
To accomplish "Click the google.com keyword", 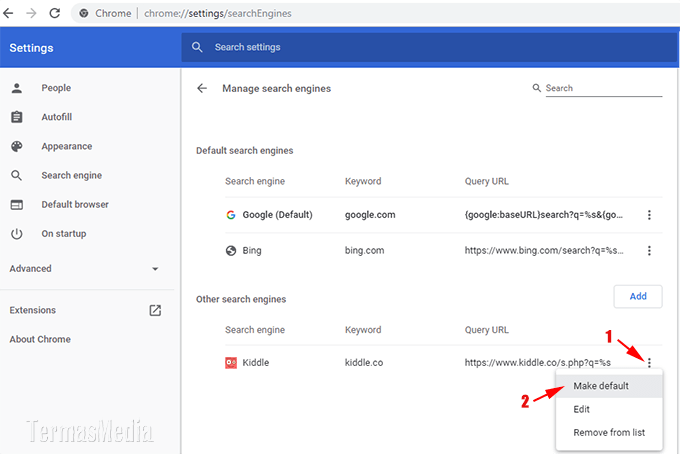I will (370, 215).
